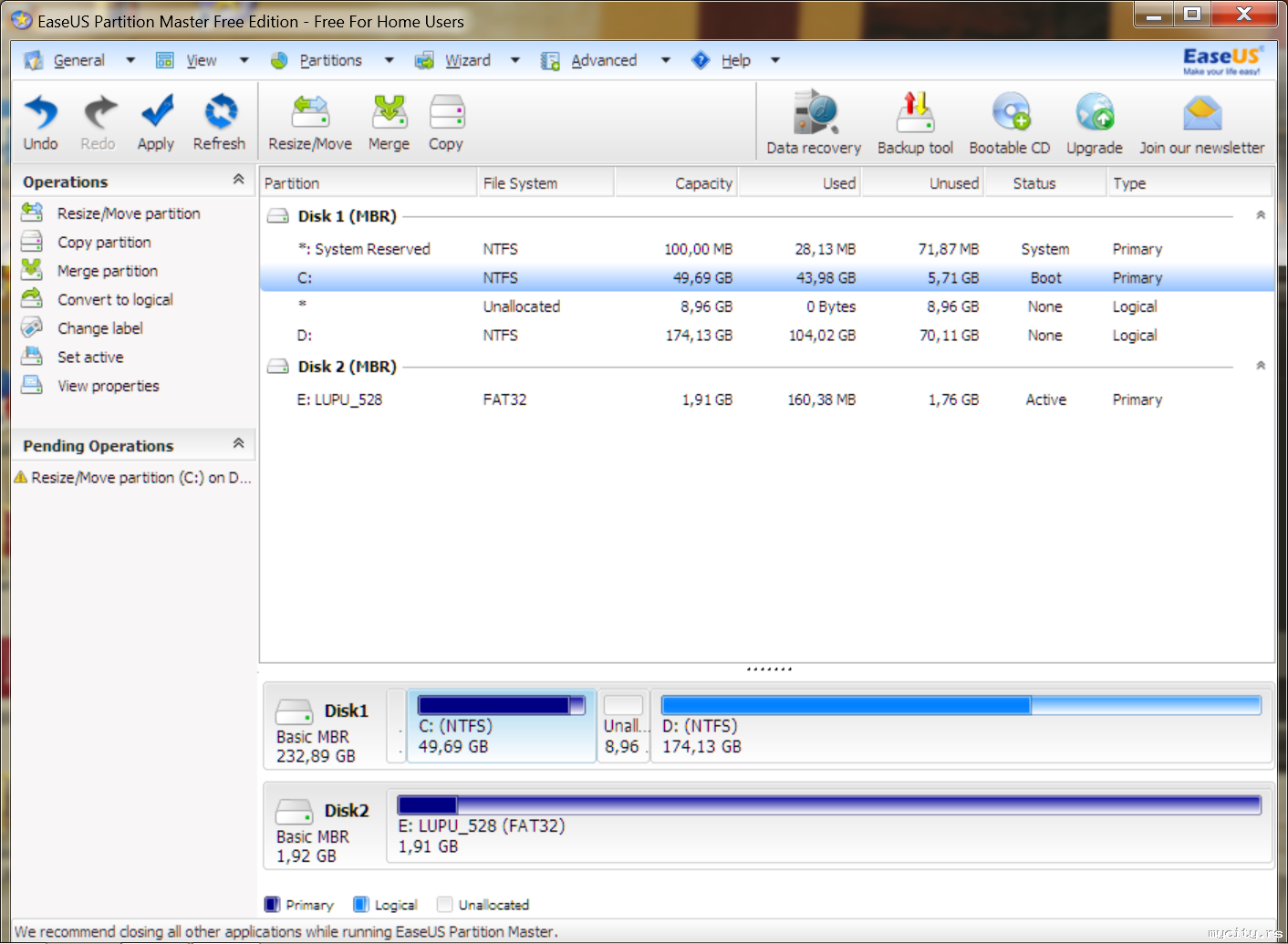This screenshot has height=944, width=1288.
Task: Sort by the Unused column header
Action: (922, 183)
